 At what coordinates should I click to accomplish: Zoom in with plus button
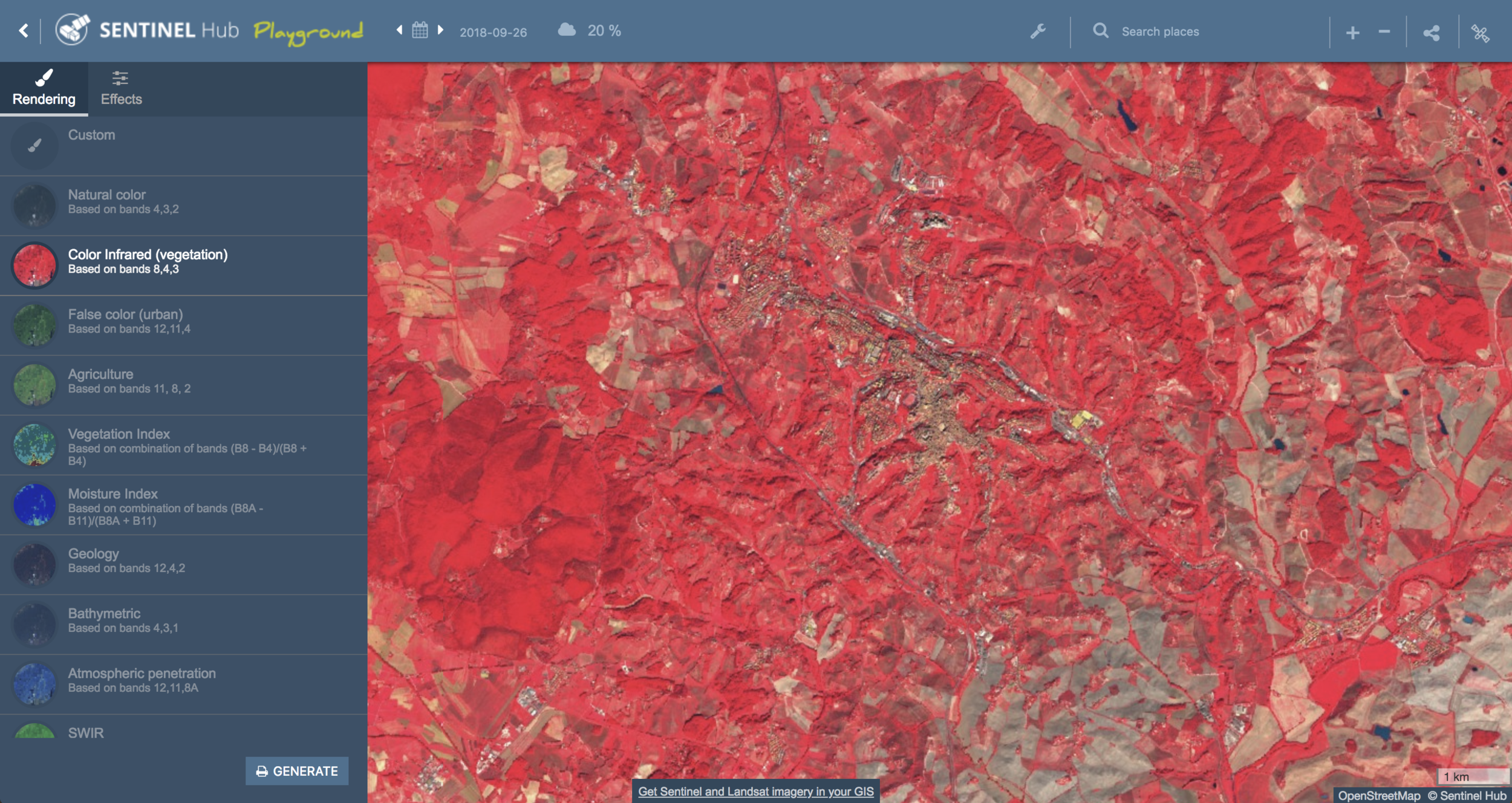(x=1353, y=33)
